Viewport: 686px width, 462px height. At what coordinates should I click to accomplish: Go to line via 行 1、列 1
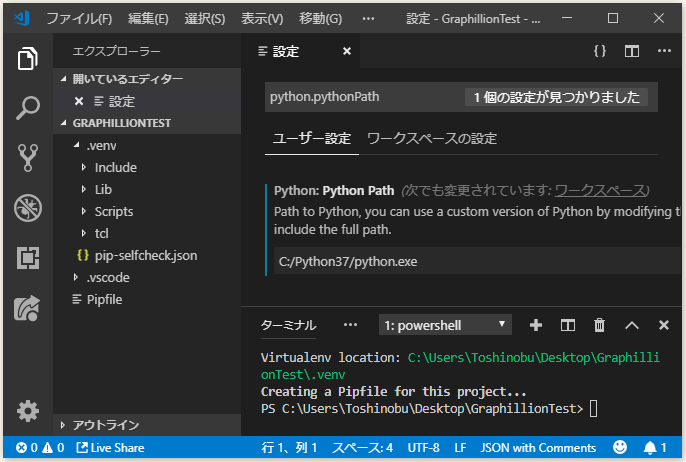(289, 448)
